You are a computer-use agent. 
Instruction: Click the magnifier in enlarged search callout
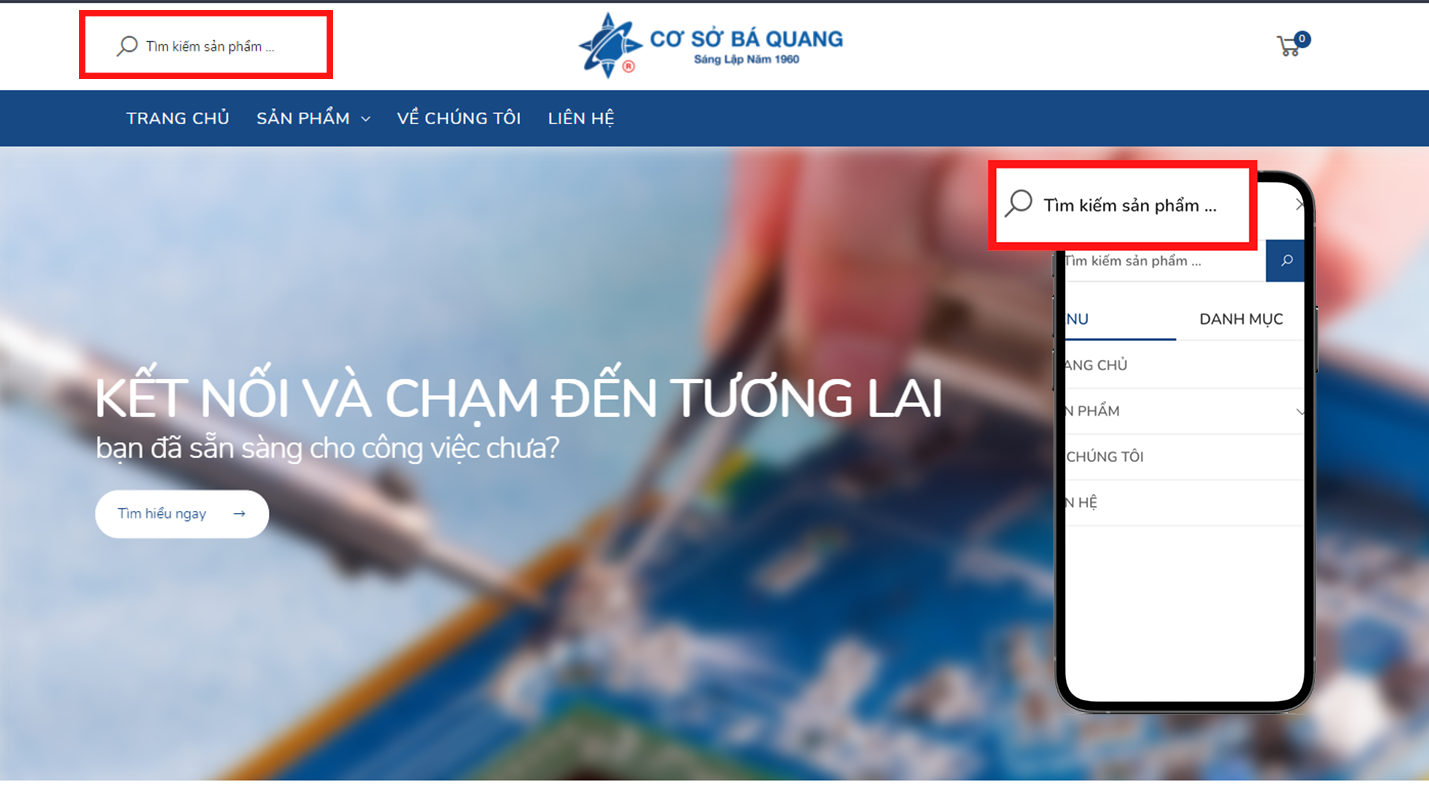click(1018, 204)
